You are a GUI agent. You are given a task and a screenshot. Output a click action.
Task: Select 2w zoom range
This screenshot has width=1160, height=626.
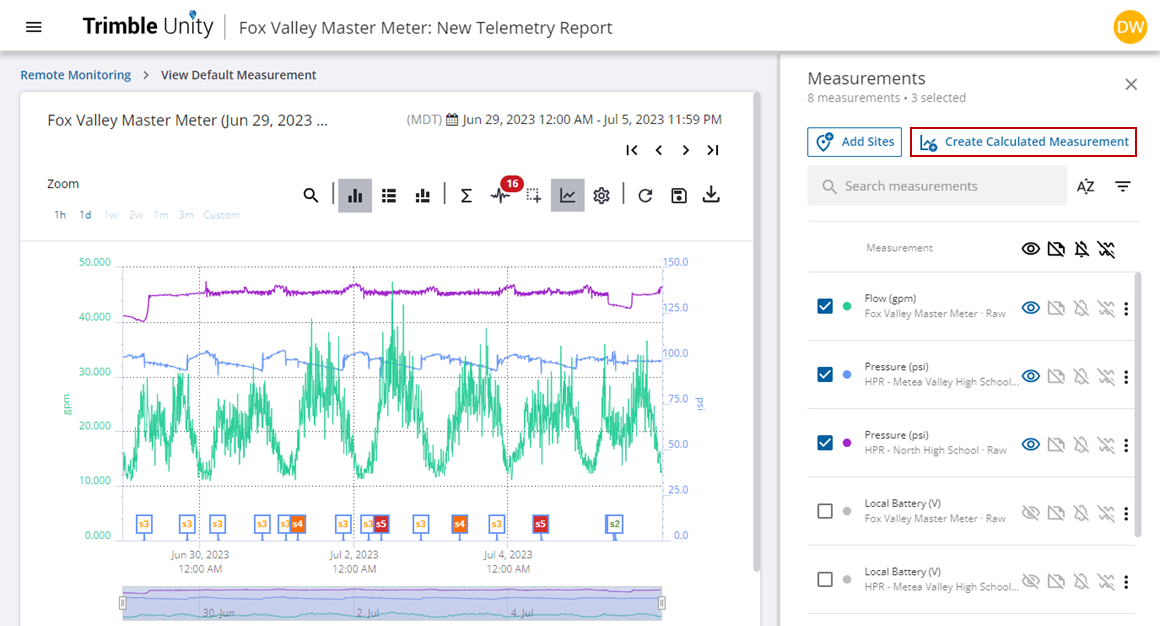(135, 215)
